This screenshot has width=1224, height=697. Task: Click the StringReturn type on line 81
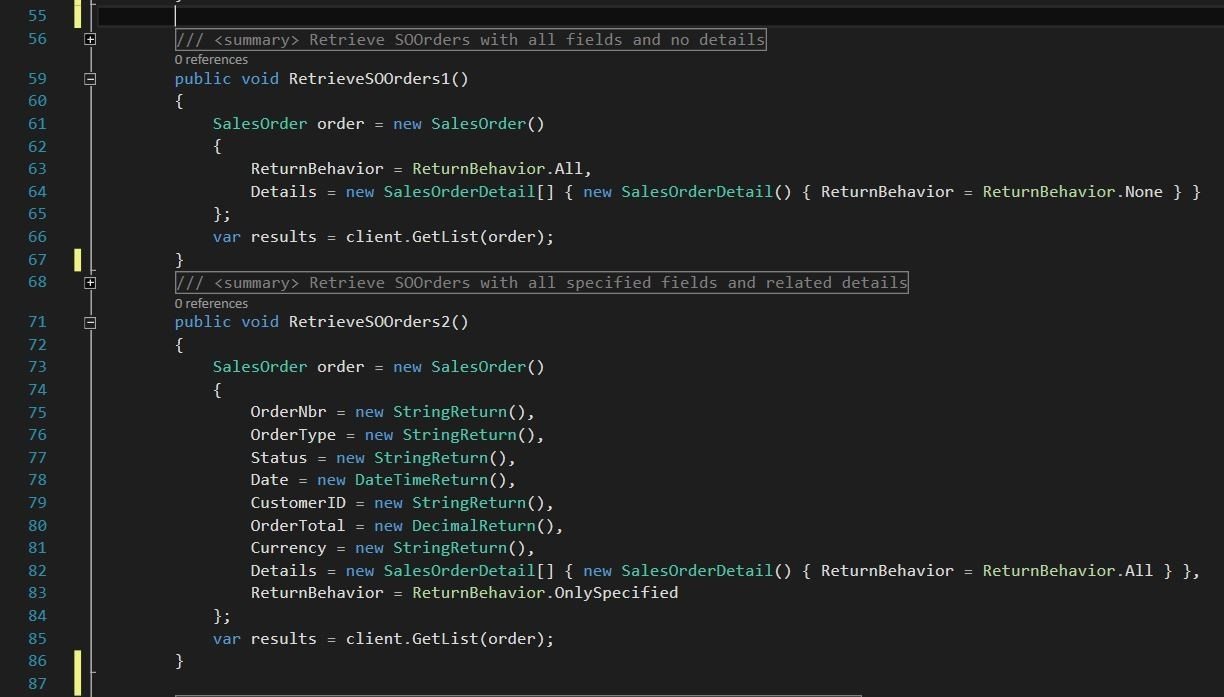coord(450,547)
